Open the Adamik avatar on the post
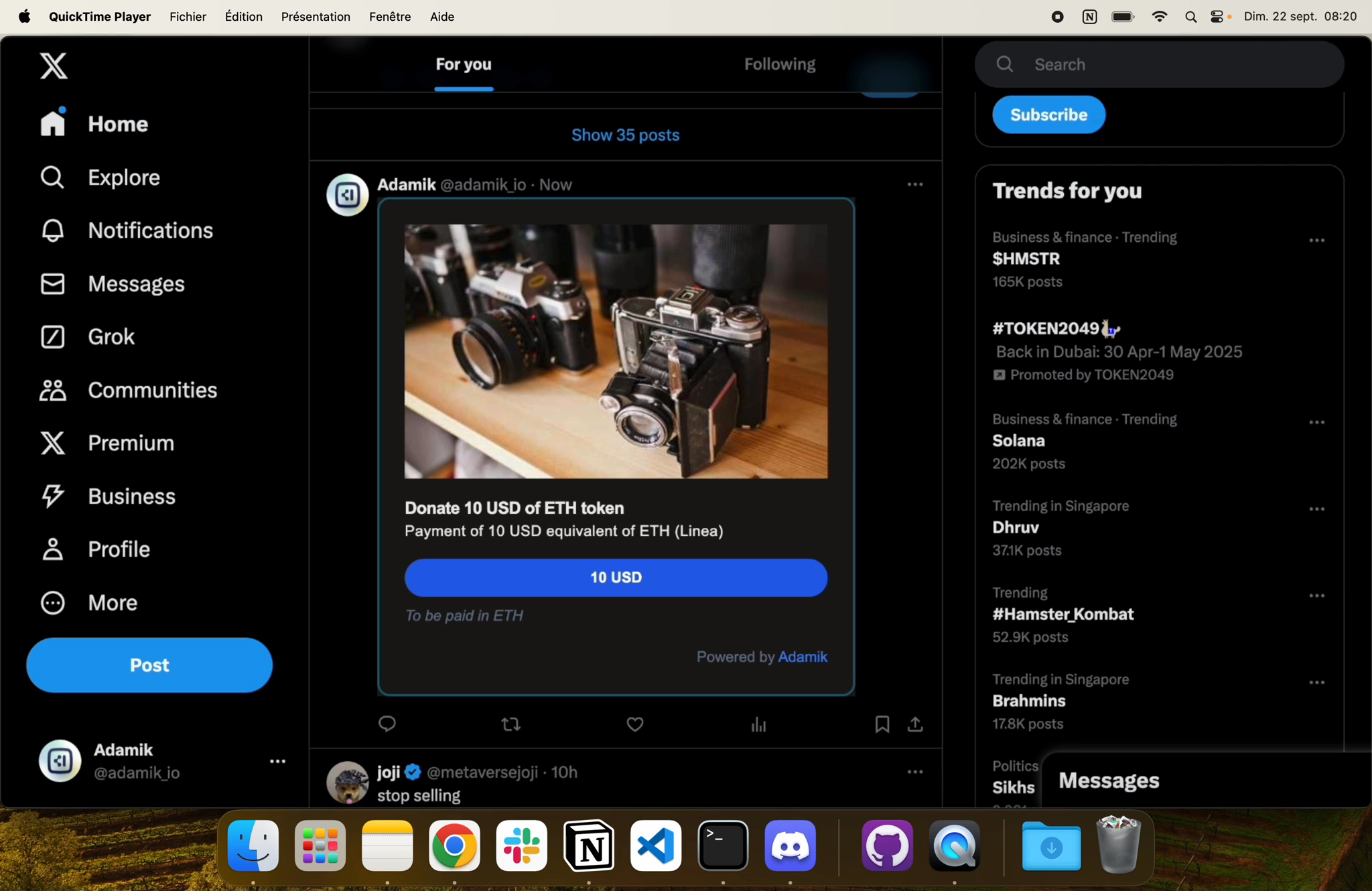The height and width of the screenshot is (891, 1372). [347, 195]
